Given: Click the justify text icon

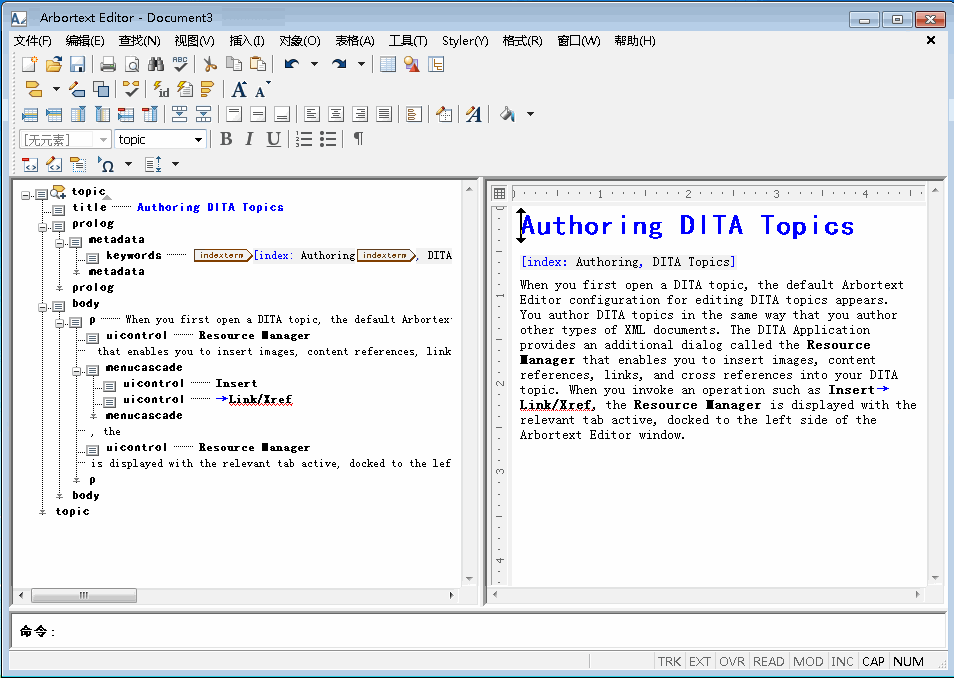Looking at the screenshot, I should pos(384,114).
